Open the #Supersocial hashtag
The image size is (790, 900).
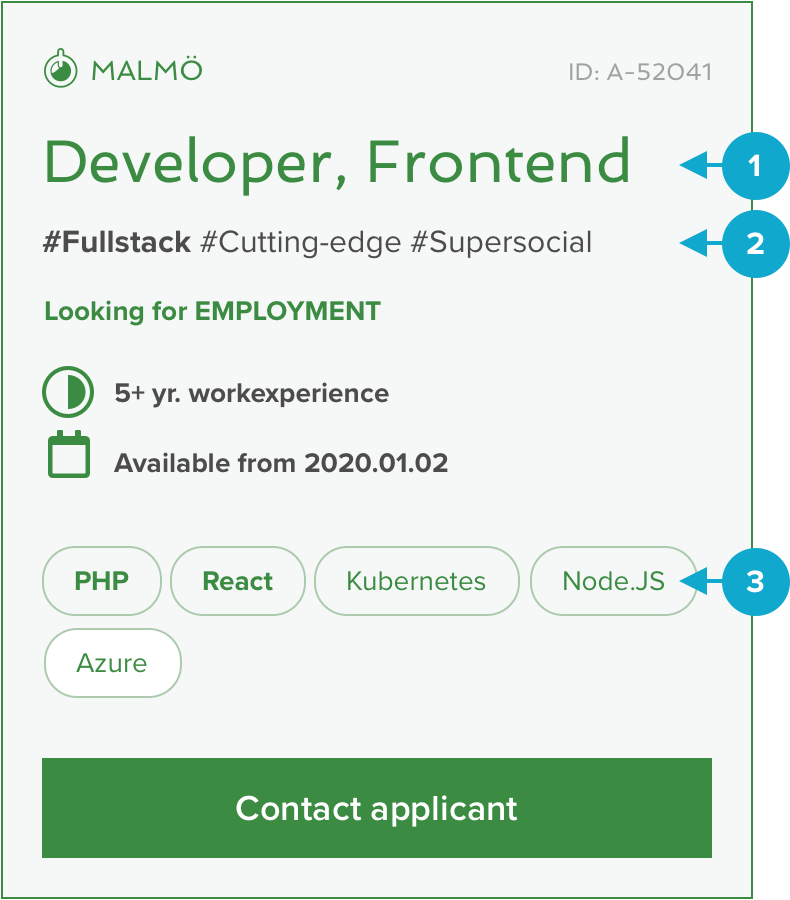click(501, 243)
